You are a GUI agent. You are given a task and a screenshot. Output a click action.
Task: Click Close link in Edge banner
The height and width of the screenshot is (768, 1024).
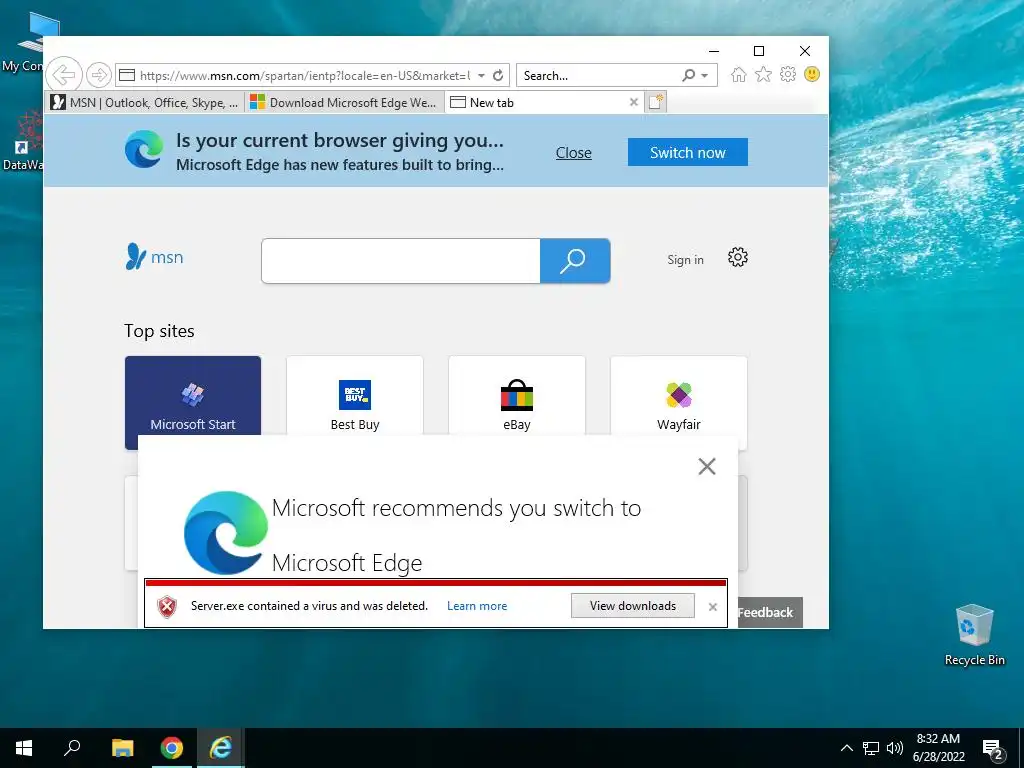click(x=573, y=153)
